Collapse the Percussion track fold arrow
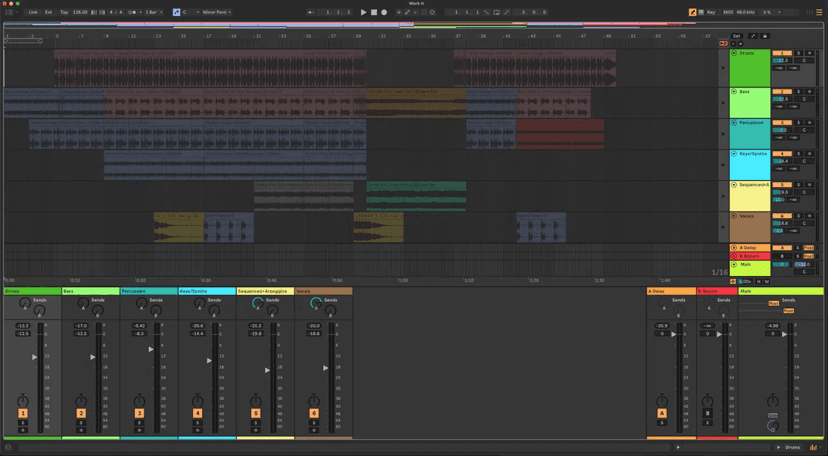 (x=734, y=122)
